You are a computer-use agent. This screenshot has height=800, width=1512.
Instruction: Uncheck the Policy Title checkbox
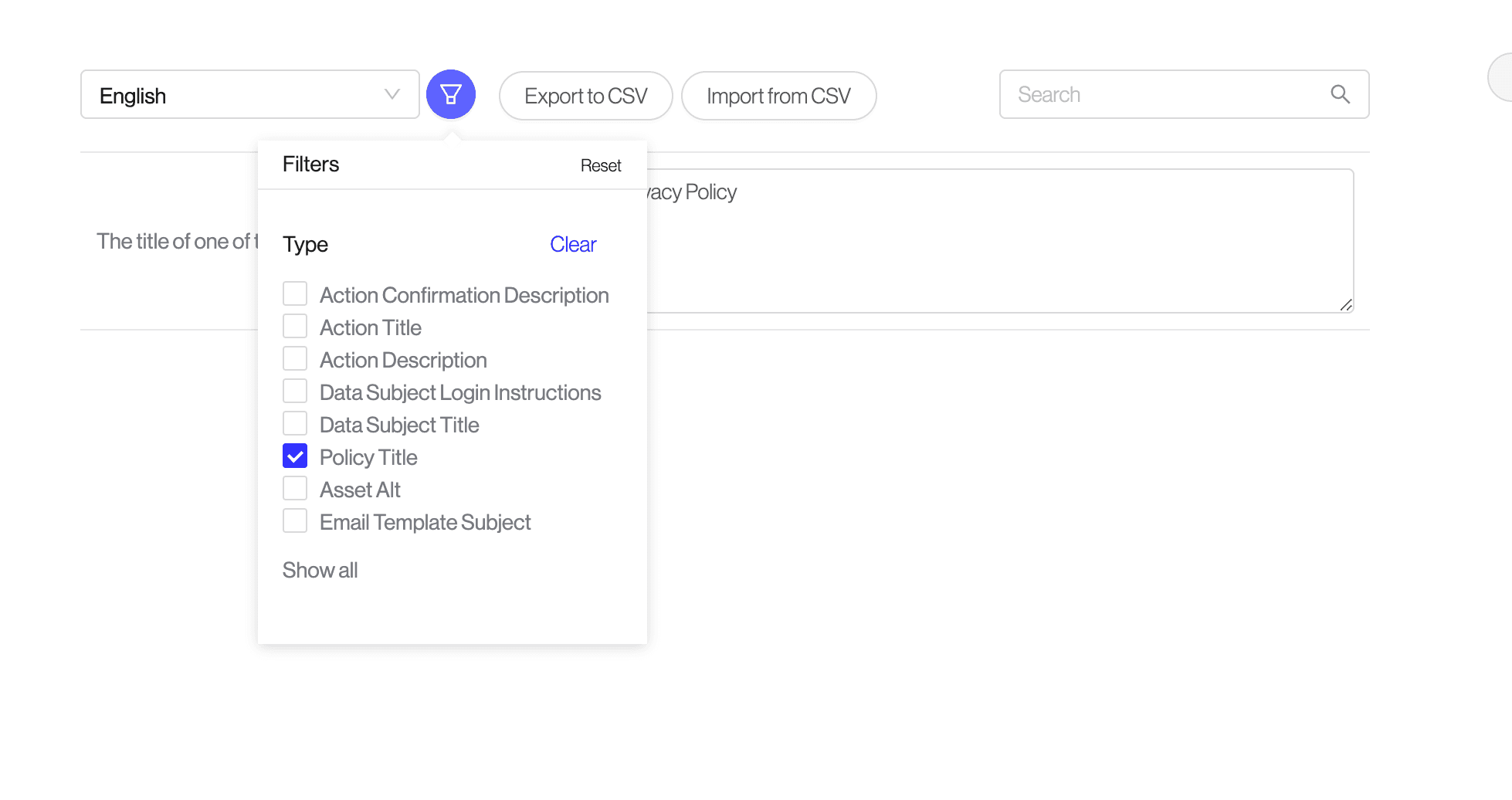(x=295, y=456)
